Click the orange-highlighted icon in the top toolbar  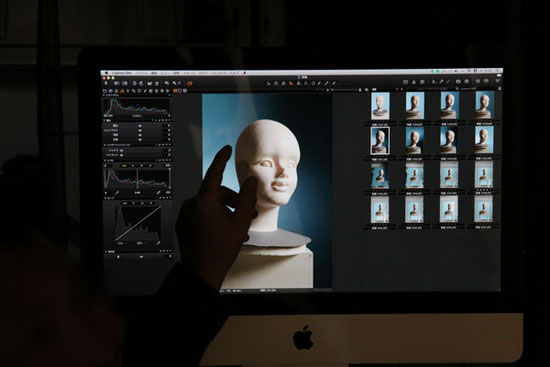189,84
